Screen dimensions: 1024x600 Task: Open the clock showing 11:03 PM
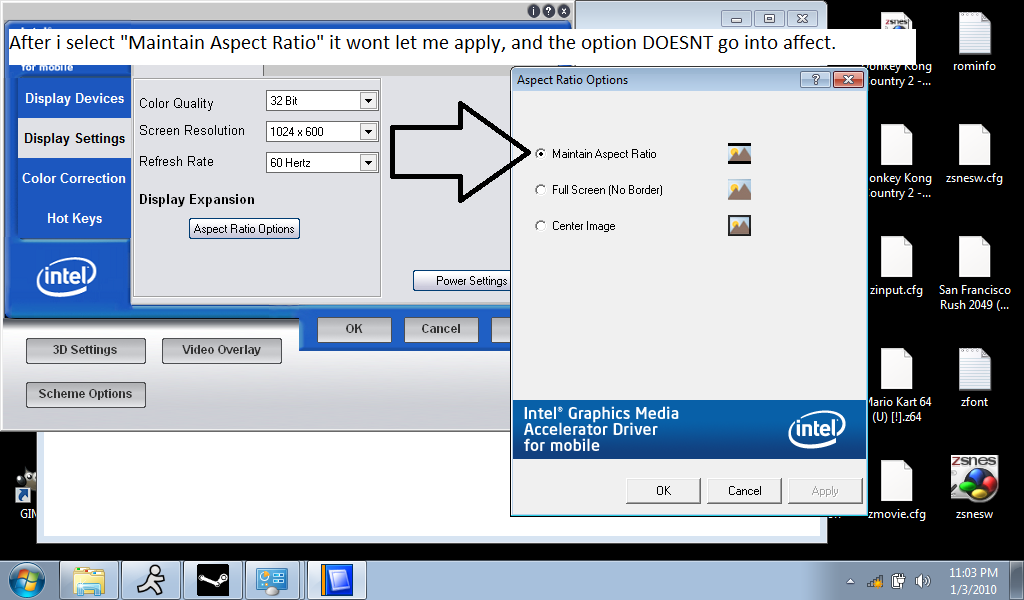point(973,581)
